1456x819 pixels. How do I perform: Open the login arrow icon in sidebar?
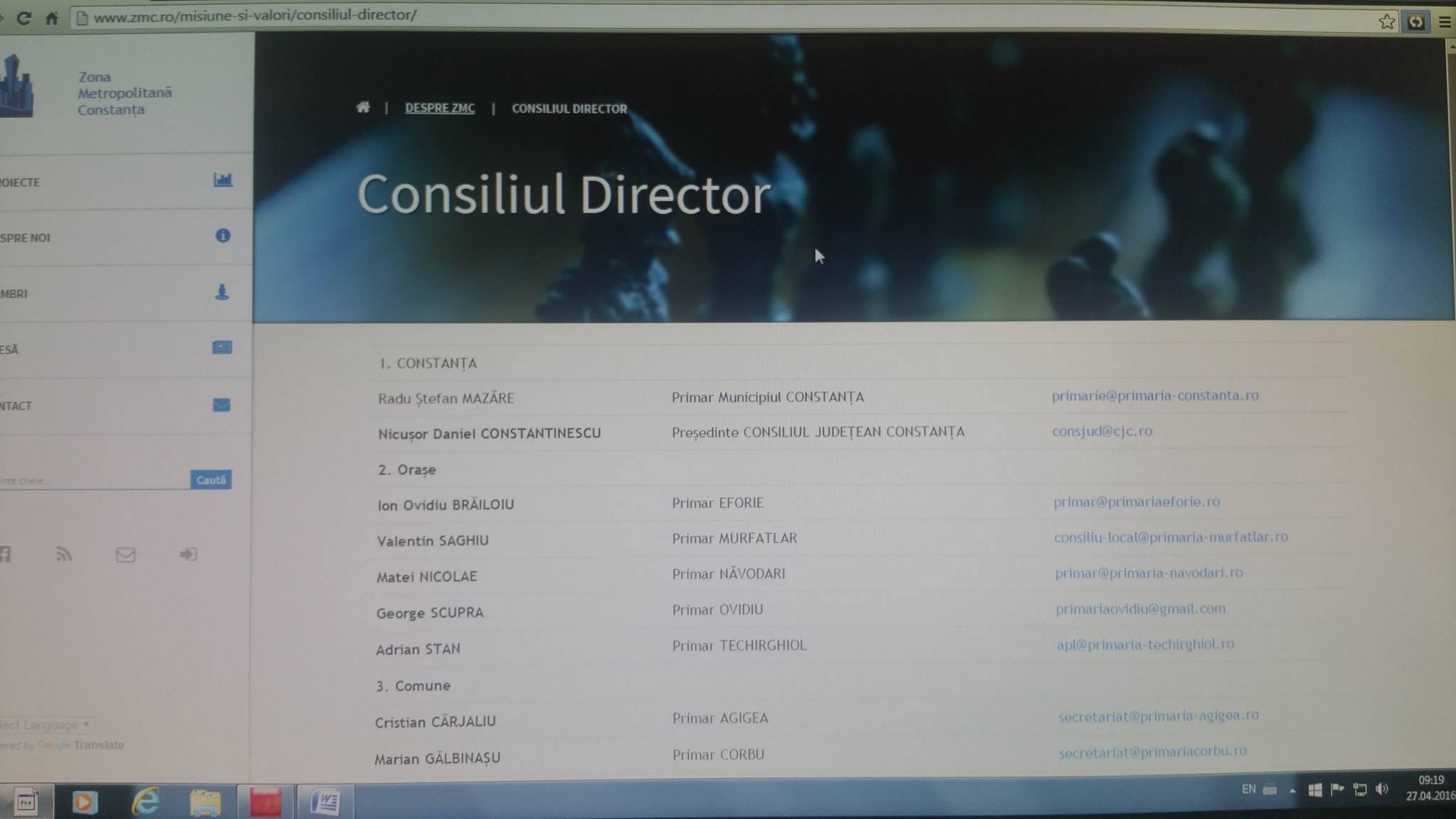tap(188, 554)
